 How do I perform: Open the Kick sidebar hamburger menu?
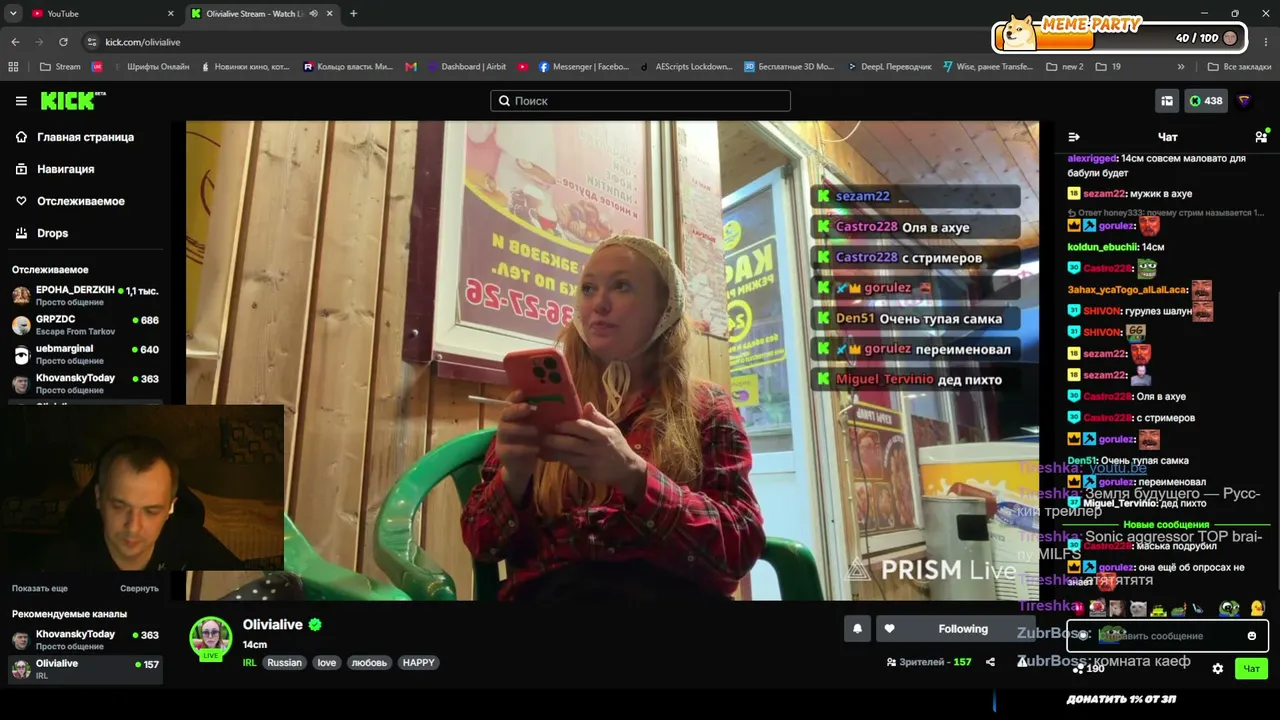click(21, 101)
